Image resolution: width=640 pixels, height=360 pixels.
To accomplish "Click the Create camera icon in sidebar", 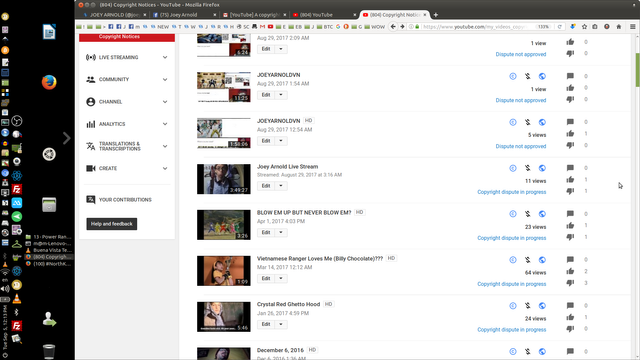I will point(91,168).
